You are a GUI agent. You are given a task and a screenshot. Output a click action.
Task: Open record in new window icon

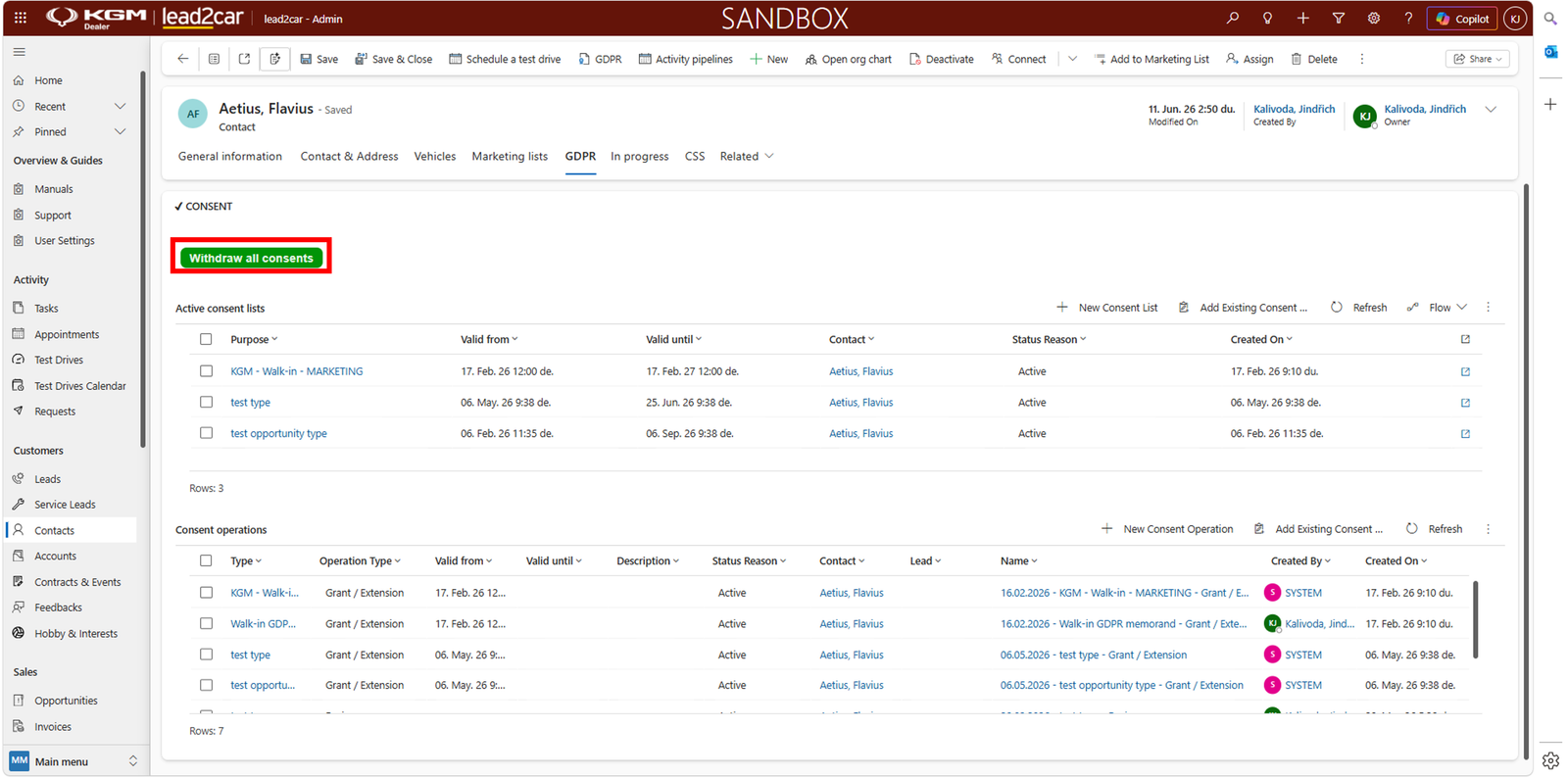[244, 59]
